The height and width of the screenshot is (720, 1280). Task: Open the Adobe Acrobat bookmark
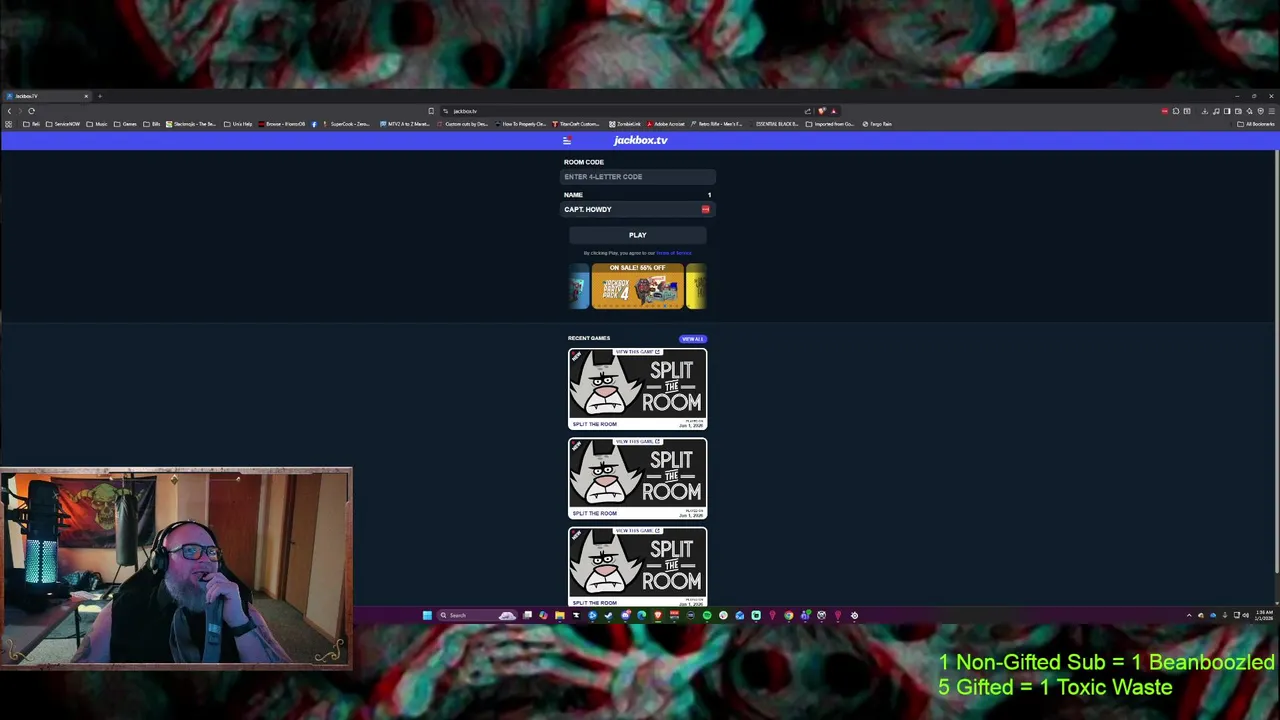[x=667, y=124]
